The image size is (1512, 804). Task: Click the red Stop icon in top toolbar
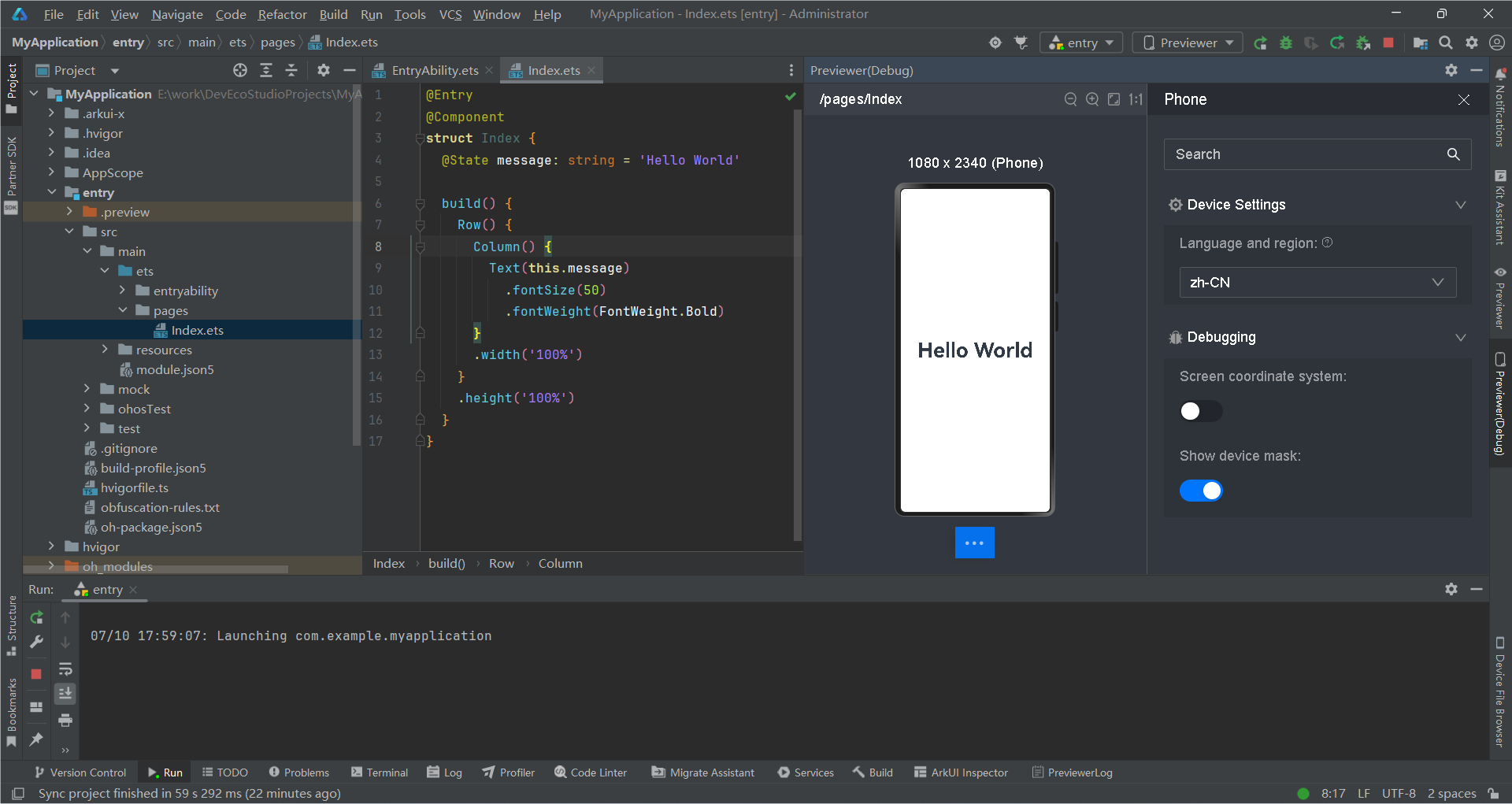coord(1388,43)
